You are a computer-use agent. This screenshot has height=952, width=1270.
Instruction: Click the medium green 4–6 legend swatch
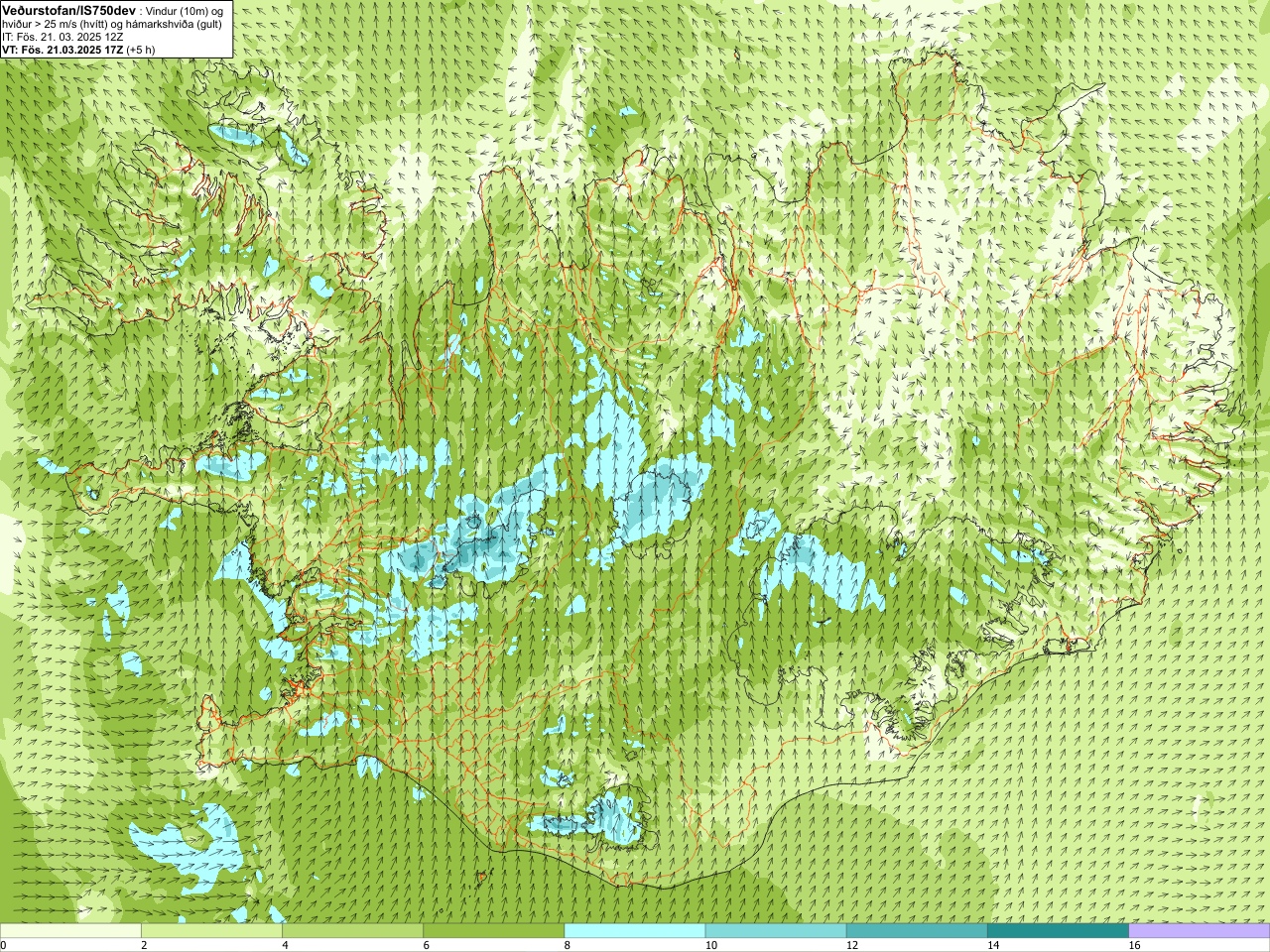point(352,931)
